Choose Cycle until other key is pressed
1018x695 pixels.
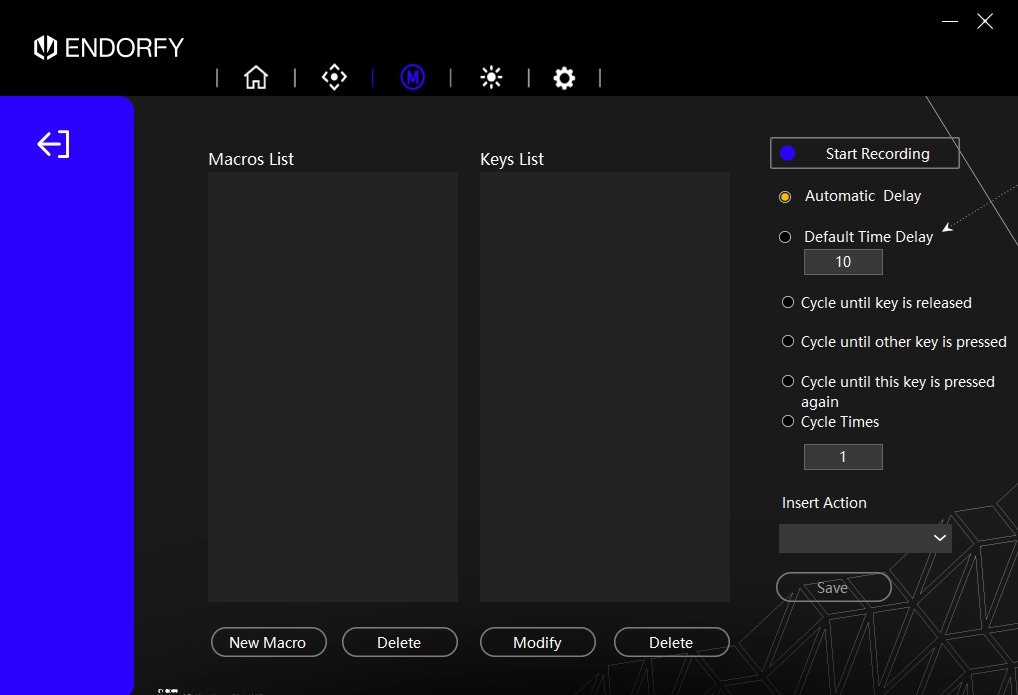pos(788,341)
